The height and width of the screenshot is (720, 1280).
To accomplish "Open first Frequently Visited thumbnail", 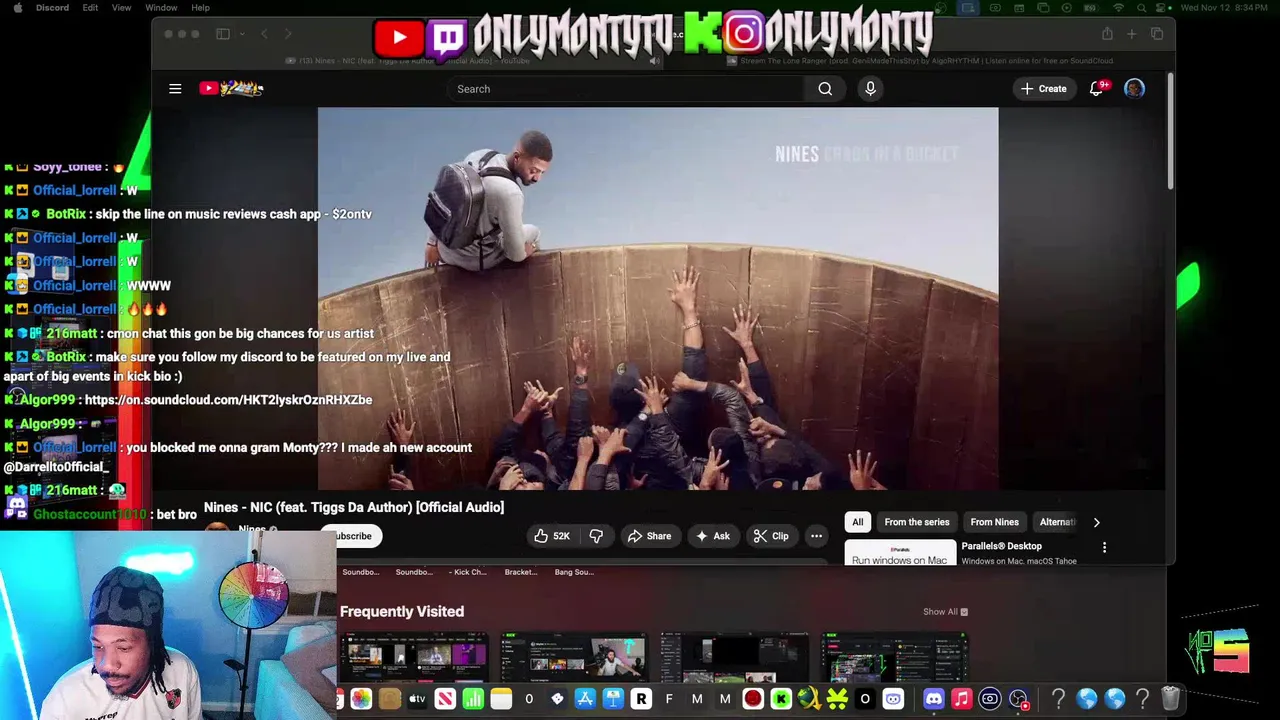I will tap(414, 657).
